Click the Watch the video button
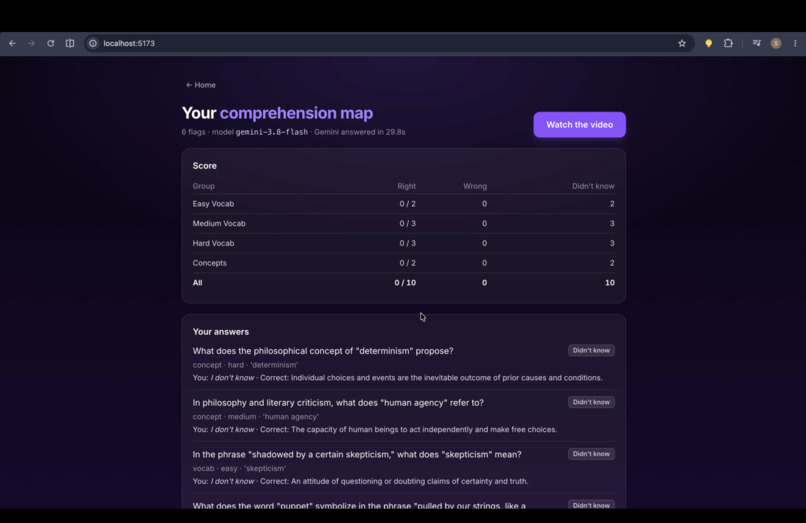Screen dimensions: 806x523 coord(579,124)
